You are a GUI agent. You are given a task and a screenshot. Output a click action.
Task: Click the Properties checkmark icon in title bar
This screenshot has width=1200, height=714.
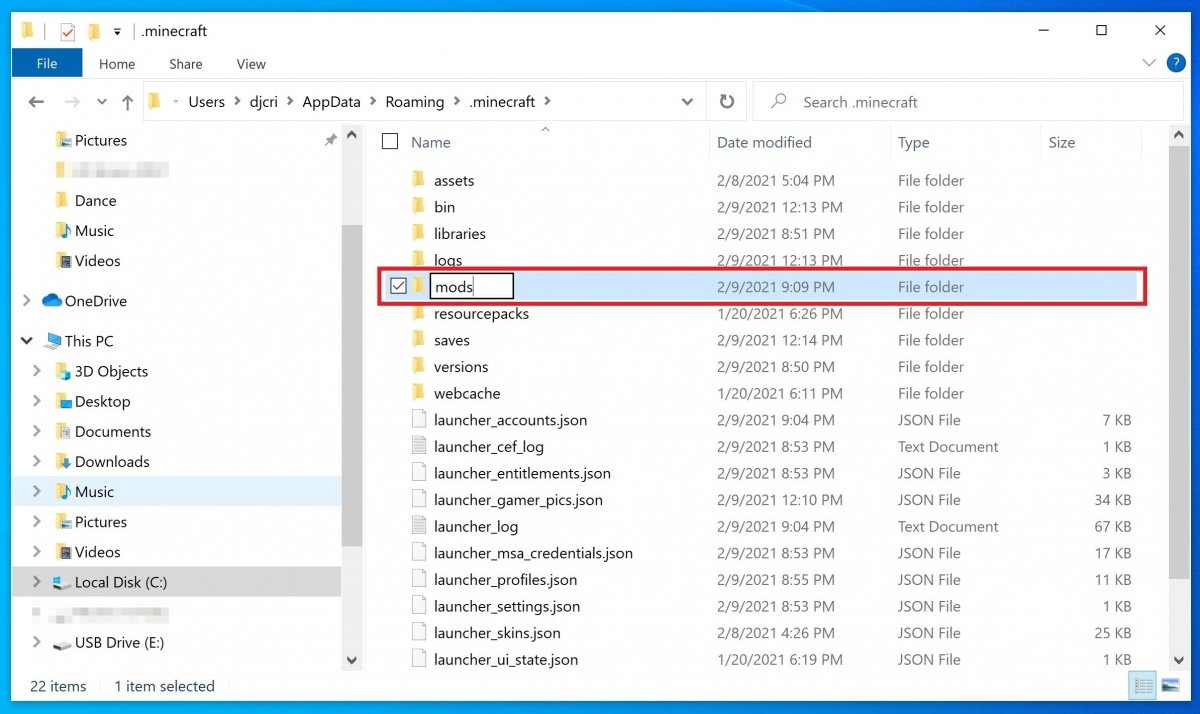coord(67,32)
